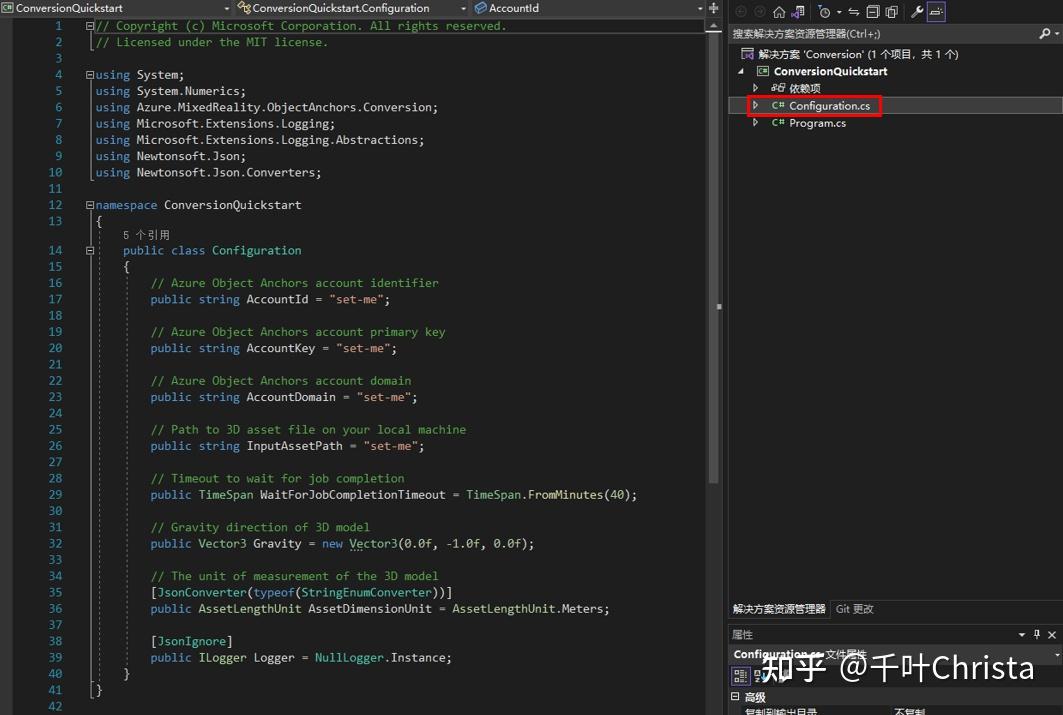Viewport: 1063px width, 715px height.
Task: Expand the 依赖项 node
Action: click(757, 88)
